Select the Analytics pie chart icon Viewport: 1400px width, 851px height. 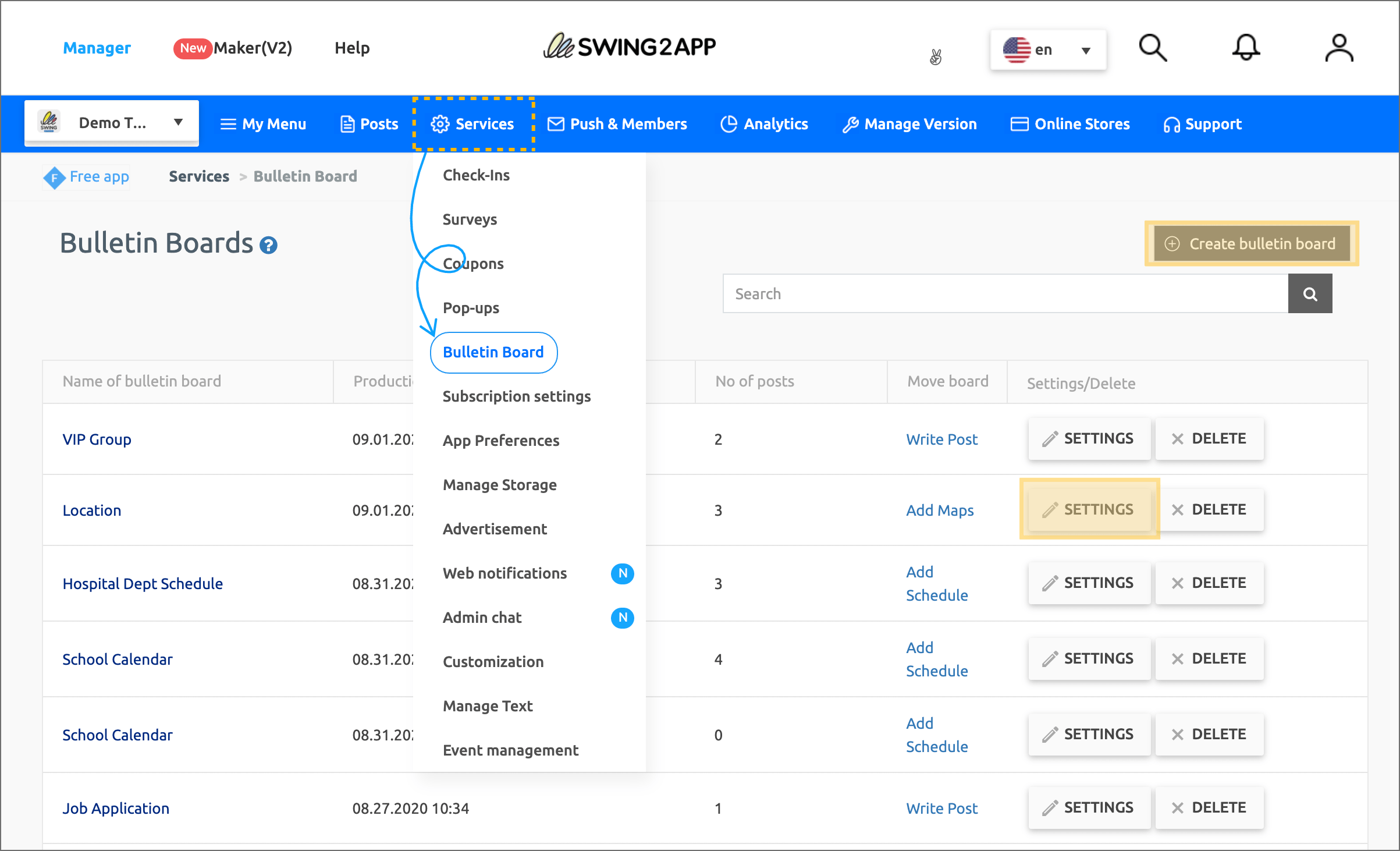(x=728, y=123)
